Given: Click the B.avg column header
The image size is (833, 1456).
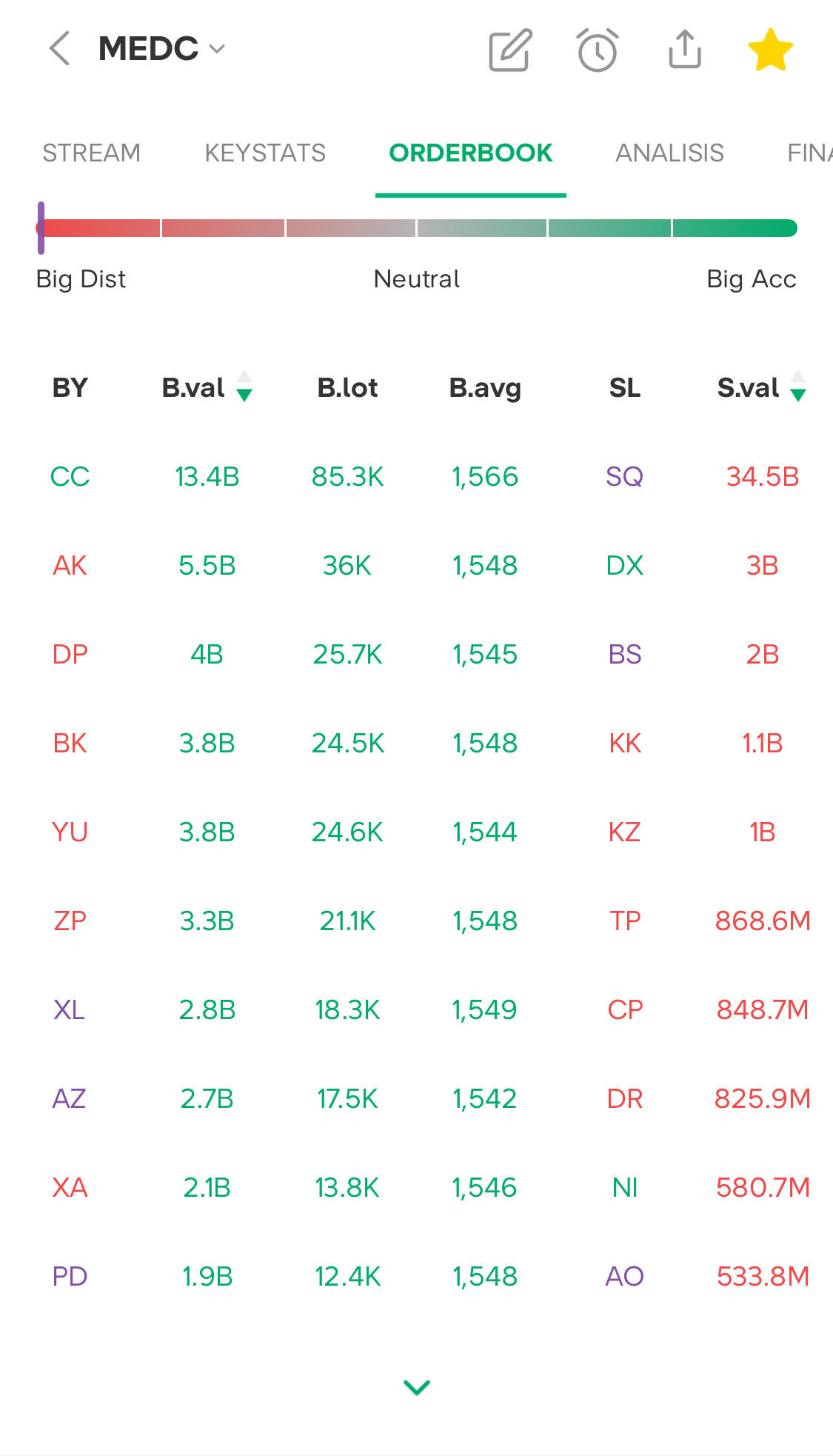Looking at the screenshot, I should 485,387.
